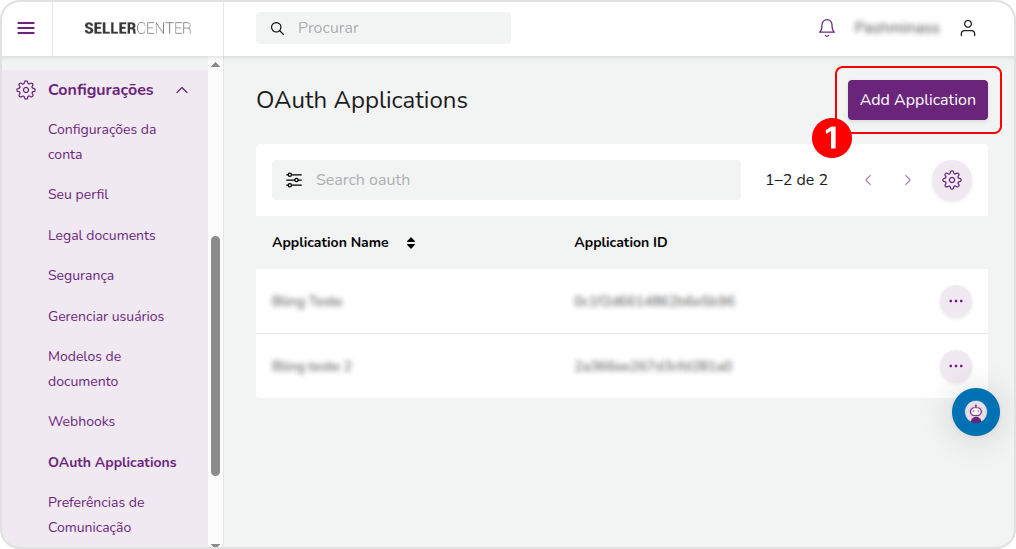The width and height of the screenshot is (1016, 549).
Task: Click the notifications bell icon
Action: point(827,28)
